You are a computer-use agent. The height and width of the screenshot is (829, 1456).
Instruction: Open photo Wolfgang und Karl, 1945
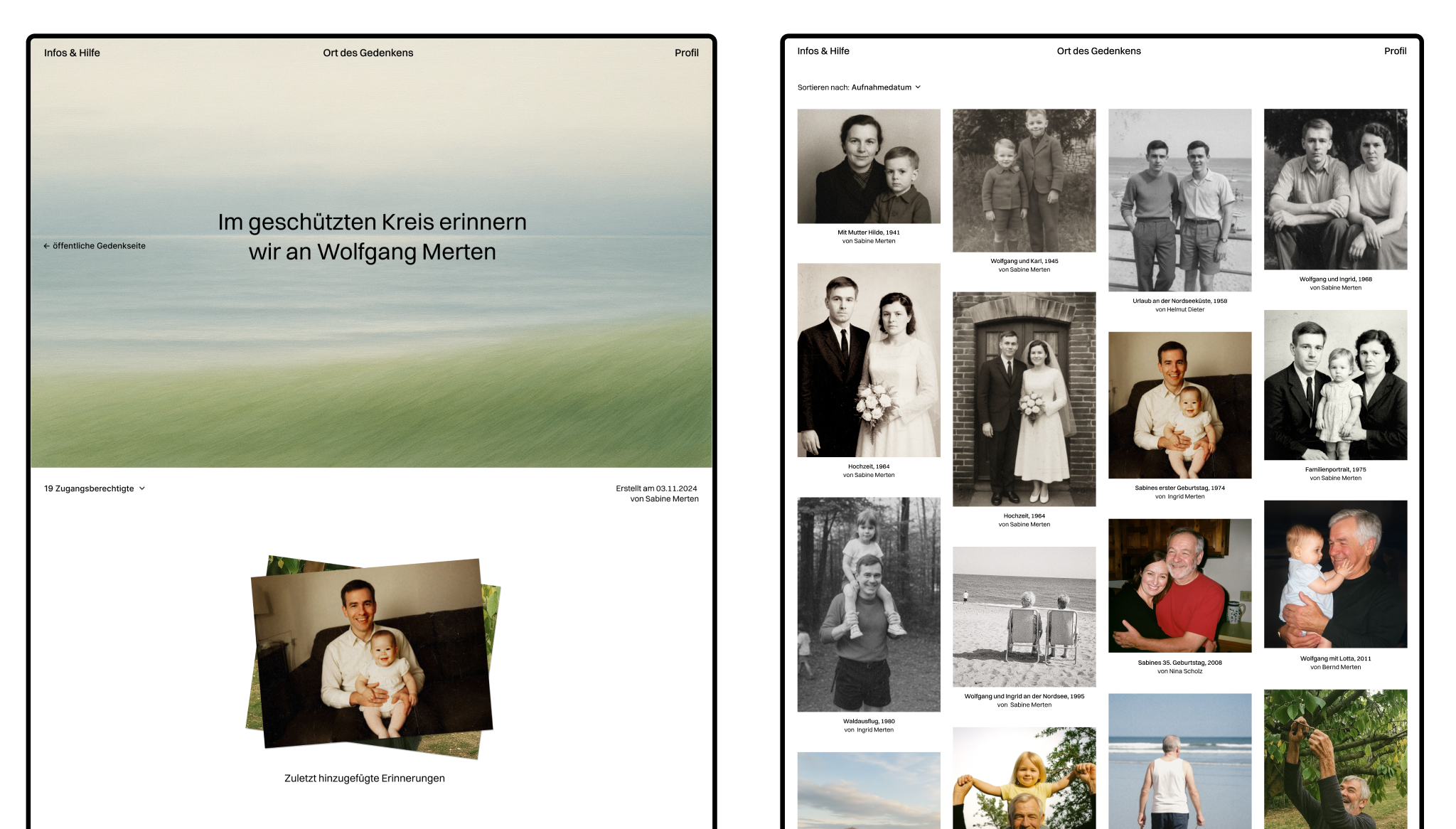1024,181
